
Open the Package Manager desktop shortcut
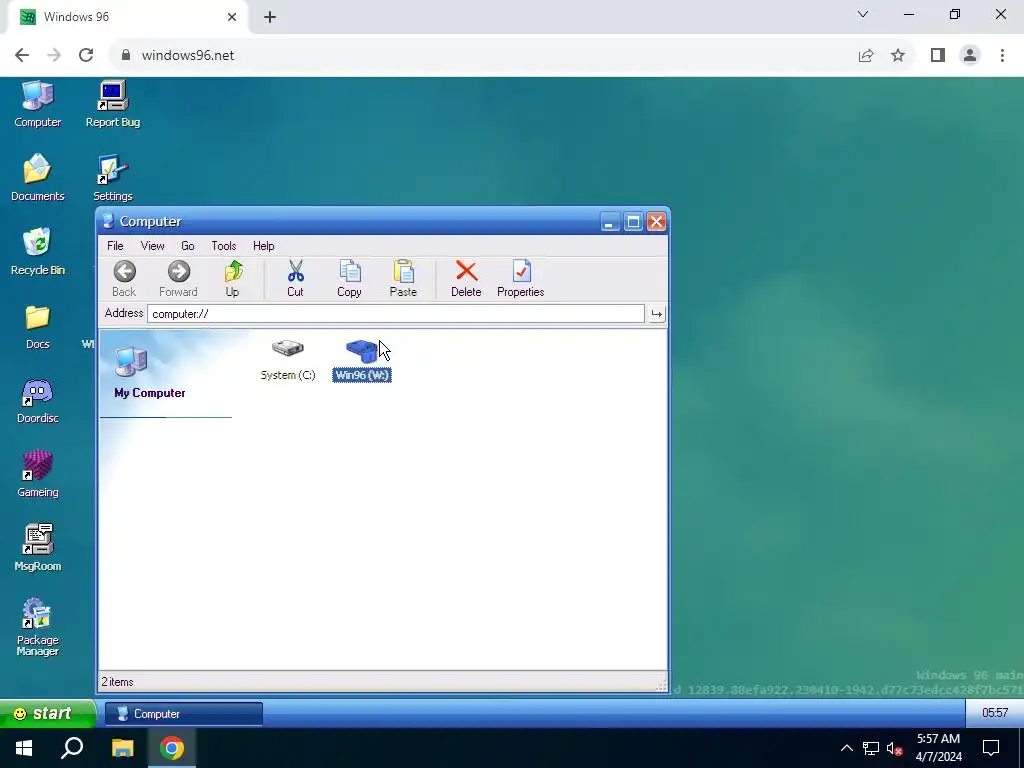click(38, 627)
